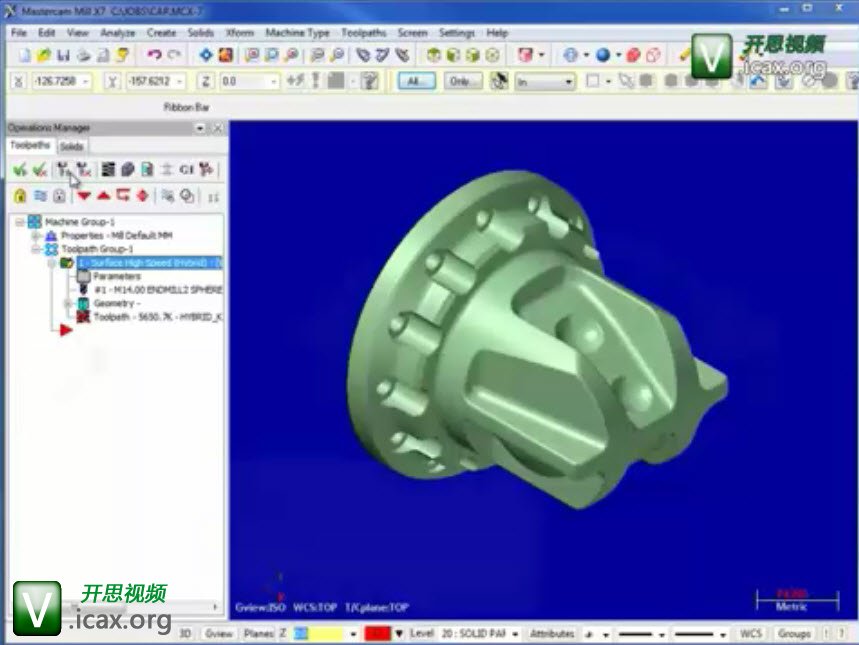Image resolution: width=859 pixels, height=645 pixels.
Task: Click the red shaded solid icon
Action: point(634,55)
